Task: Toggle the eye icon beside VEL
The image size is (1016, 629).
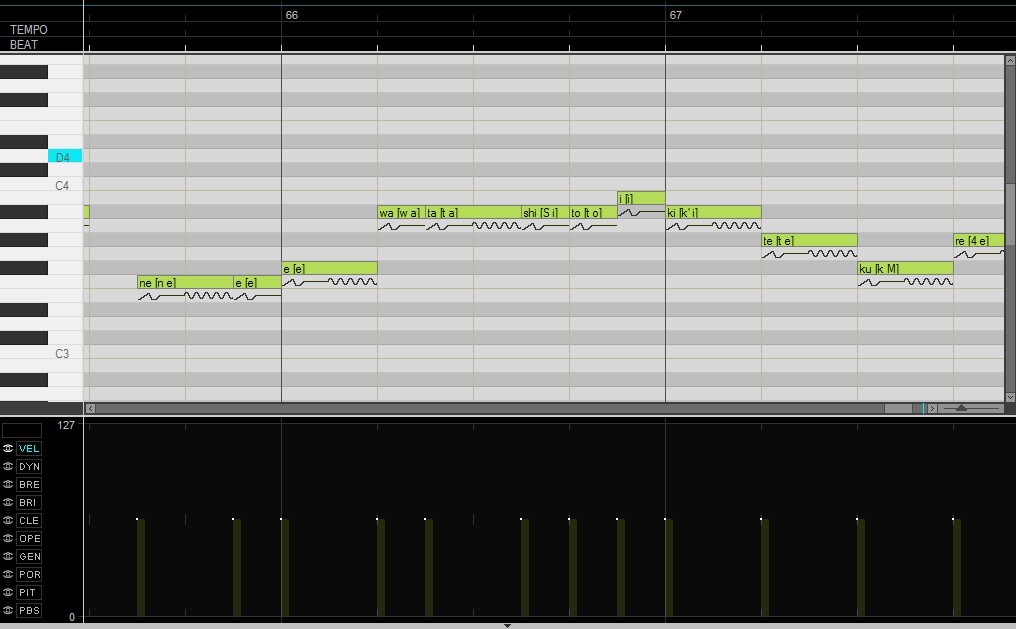Action: [x=8, y=448]
